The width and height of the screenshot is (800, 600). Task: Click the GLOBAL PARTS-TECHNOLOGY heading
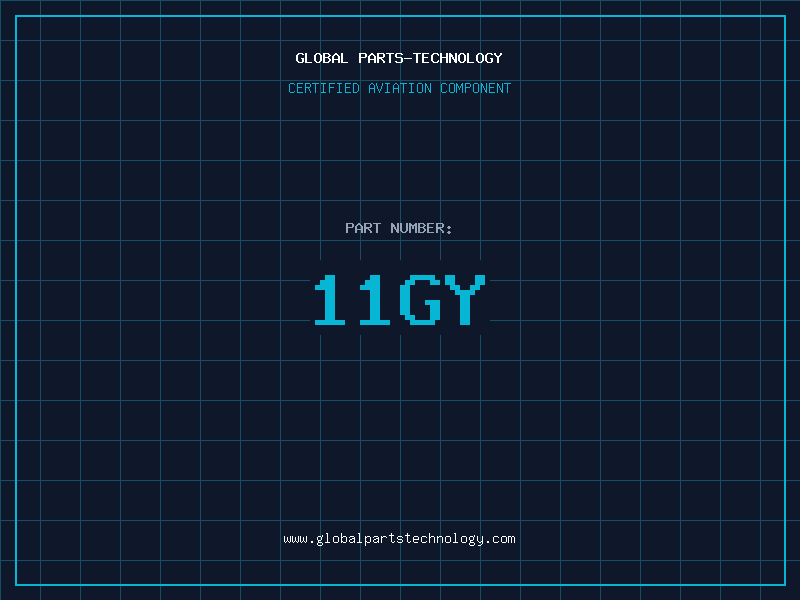coord(399,58)
